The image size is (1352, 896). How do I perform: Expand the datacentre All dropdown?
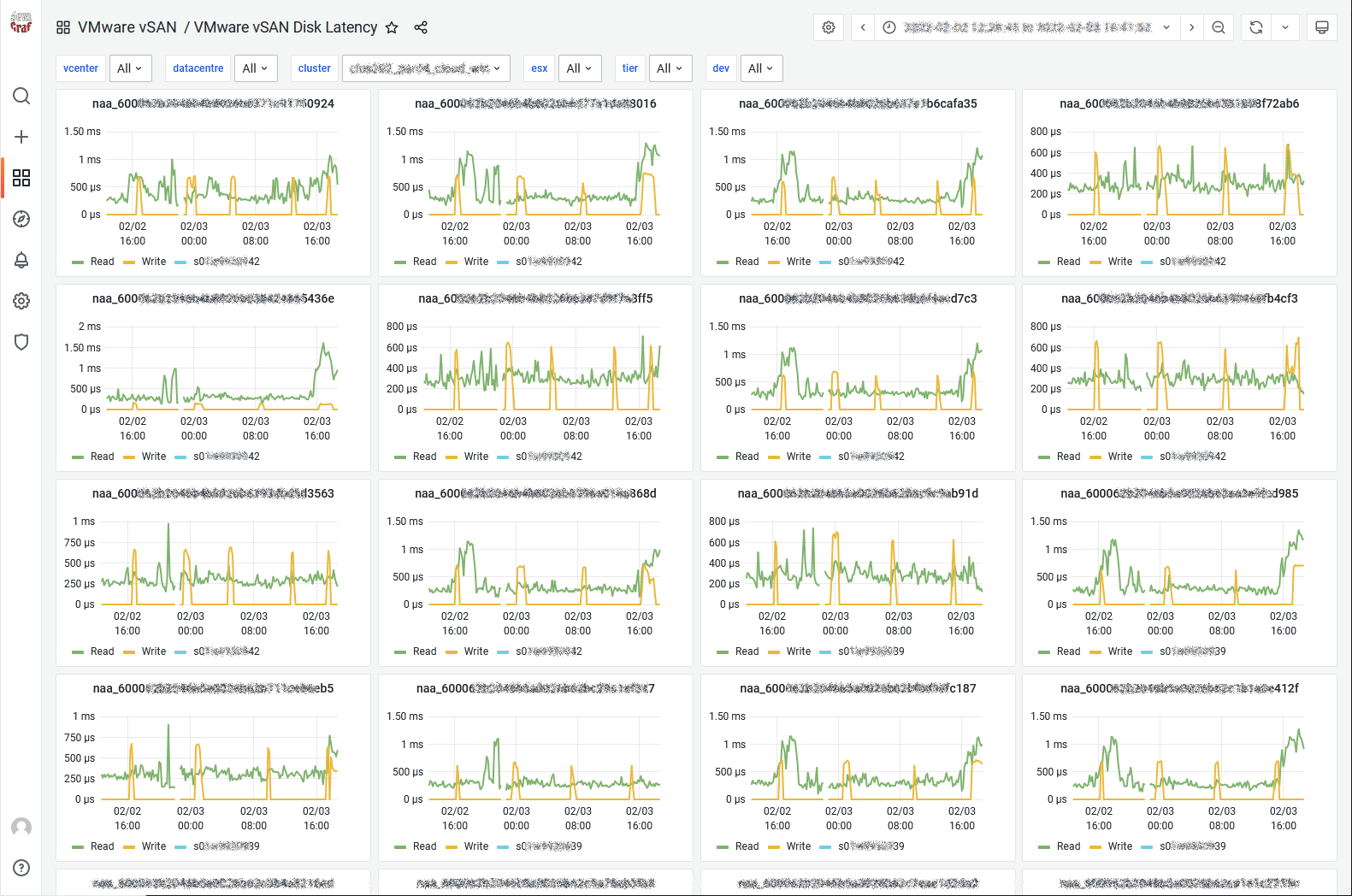[255, 68]
